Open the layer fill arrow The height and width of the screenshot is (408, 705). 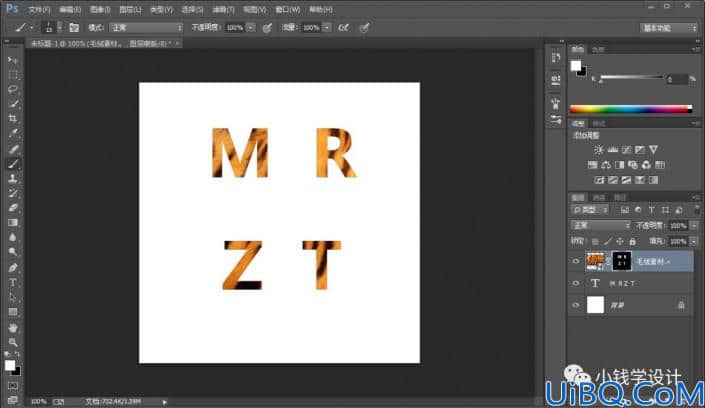[x=694, y=242]
